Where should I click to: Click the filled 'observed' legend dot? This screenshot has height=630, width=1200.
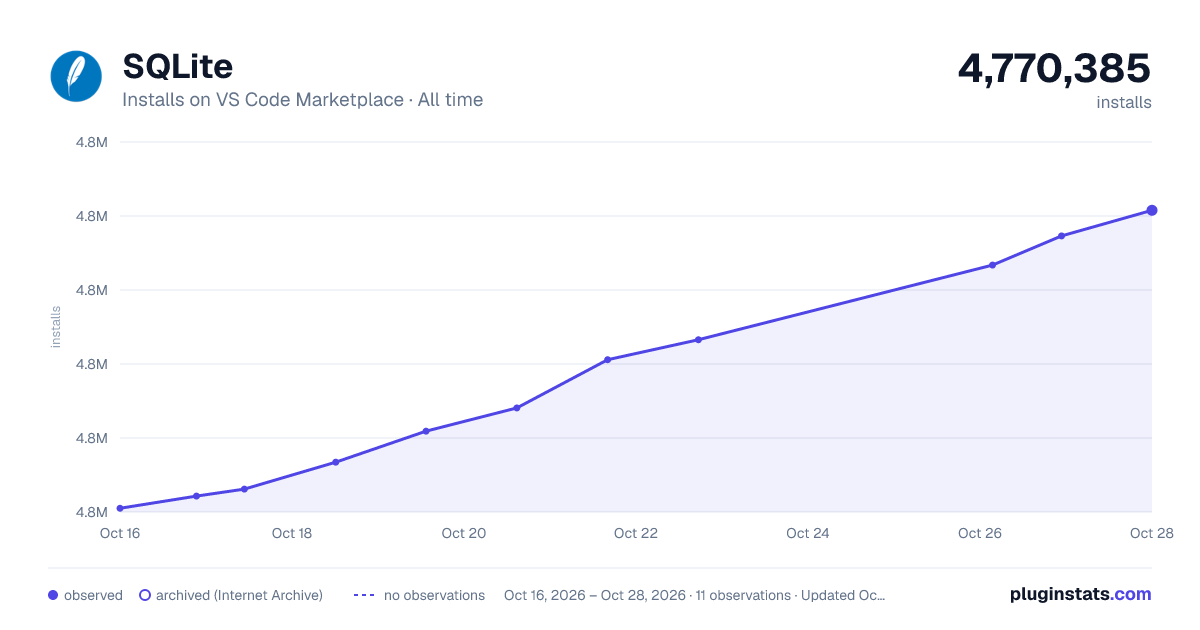(53, 595)
